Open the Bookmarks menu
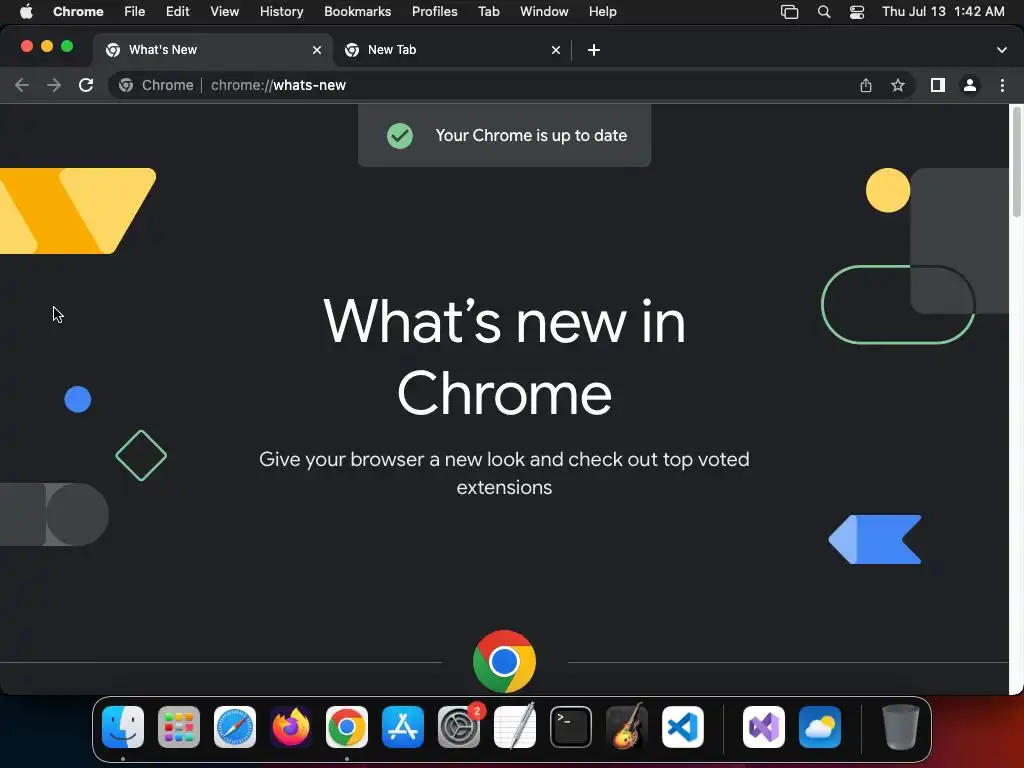Screen dimensions: 1024x768 (357, 12)
